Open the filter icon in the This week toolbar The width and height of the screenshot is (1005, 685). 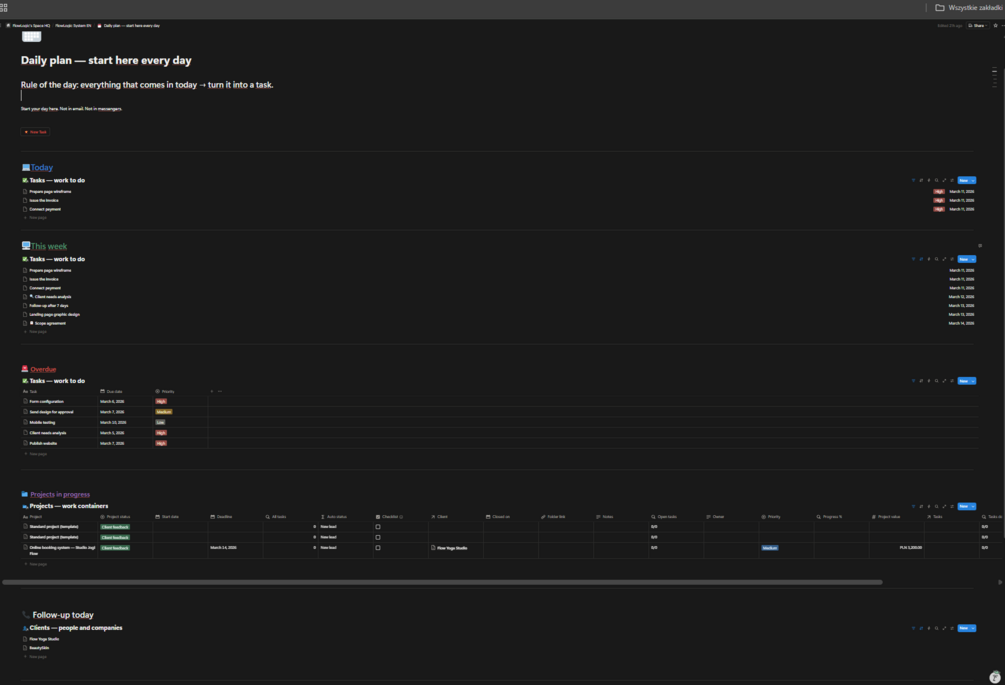pyautogui.click(x=913, y=260)
